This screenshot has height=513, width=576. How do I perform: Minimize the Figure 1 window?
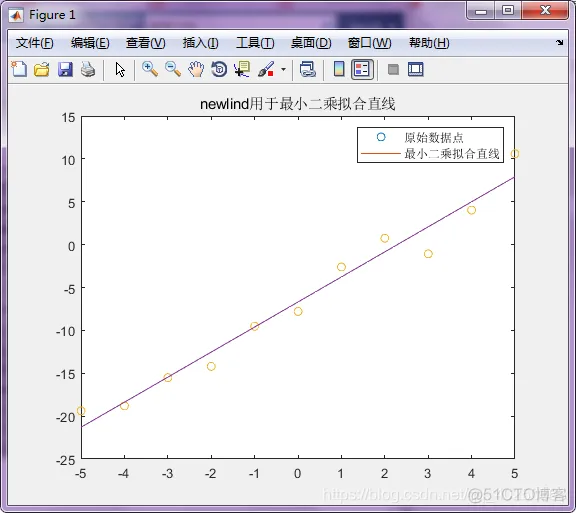pos(481,11)
